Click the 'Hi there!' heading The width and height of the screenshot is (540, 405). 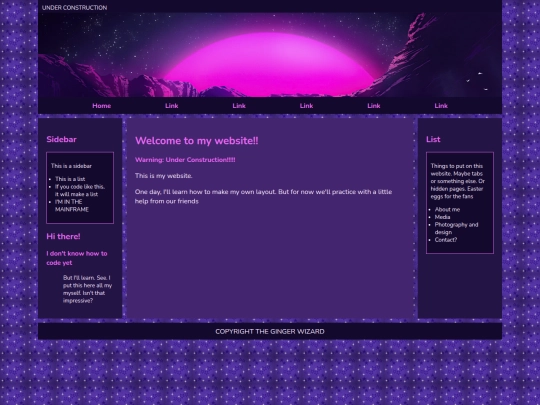tap(63, 237)
